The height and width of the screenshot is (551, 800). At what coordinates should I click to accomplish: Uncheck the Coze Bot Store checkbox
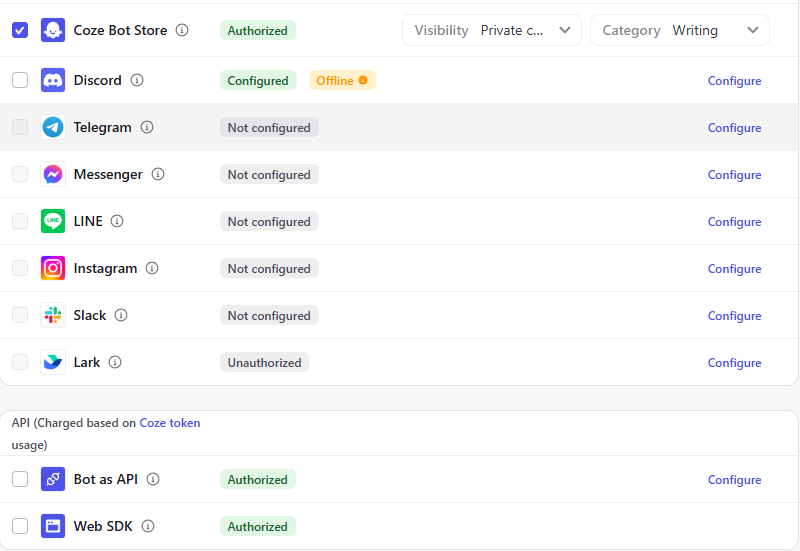pyautogui.click(x=20, y=30)
